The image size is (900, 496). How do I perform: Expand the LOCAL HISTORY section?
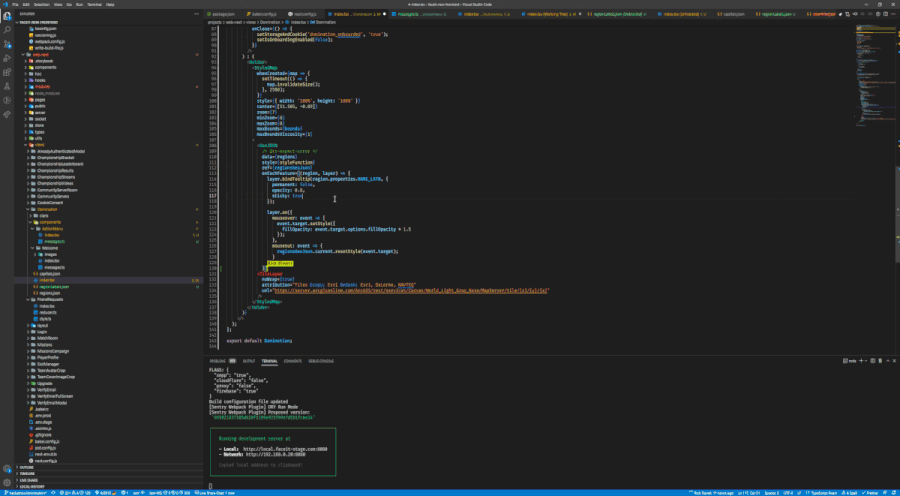[30, 486]
